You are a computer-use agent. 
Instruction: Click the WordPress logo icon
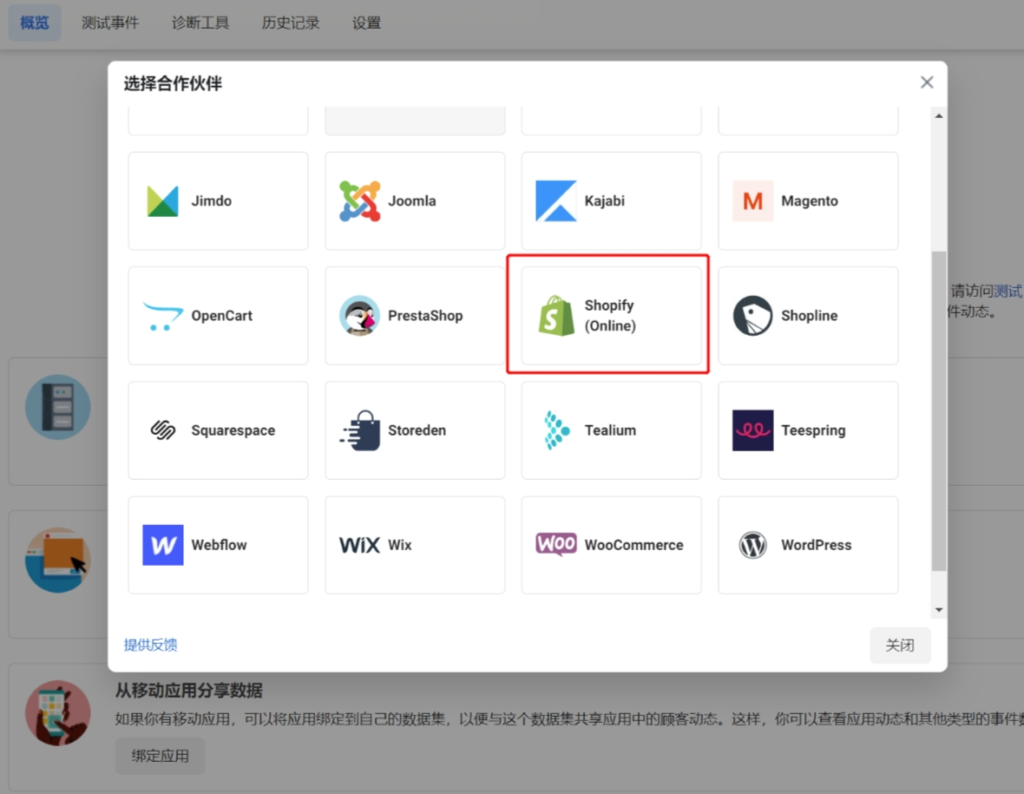(x=753, y=545)
